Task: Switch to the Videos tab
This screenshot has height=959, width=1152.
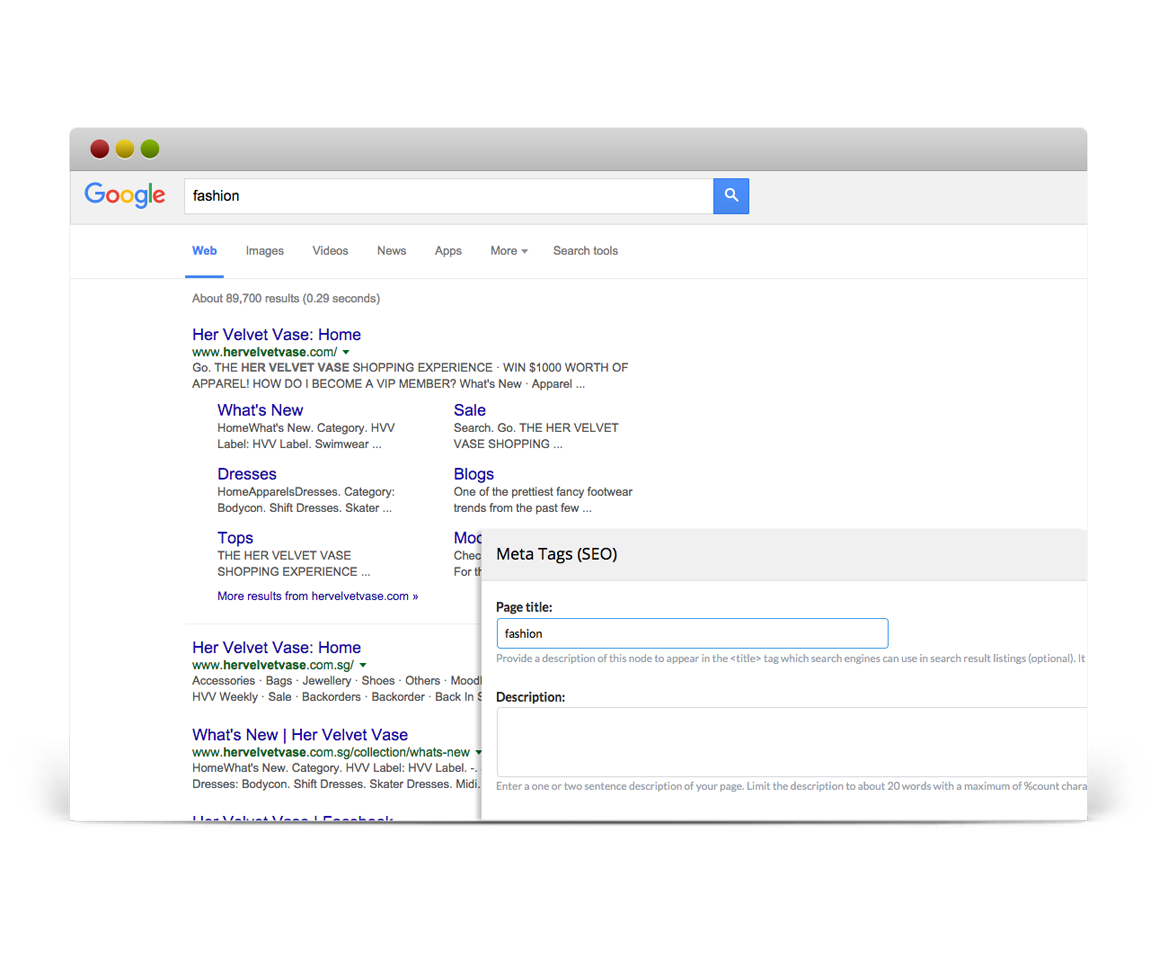Action: (x=330, y=251)
